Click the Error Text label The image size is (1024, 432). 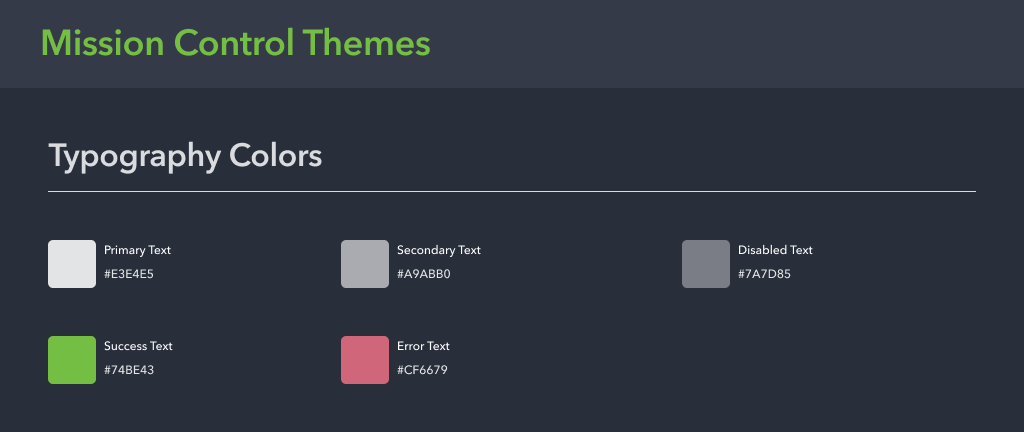tap(423, 346)
